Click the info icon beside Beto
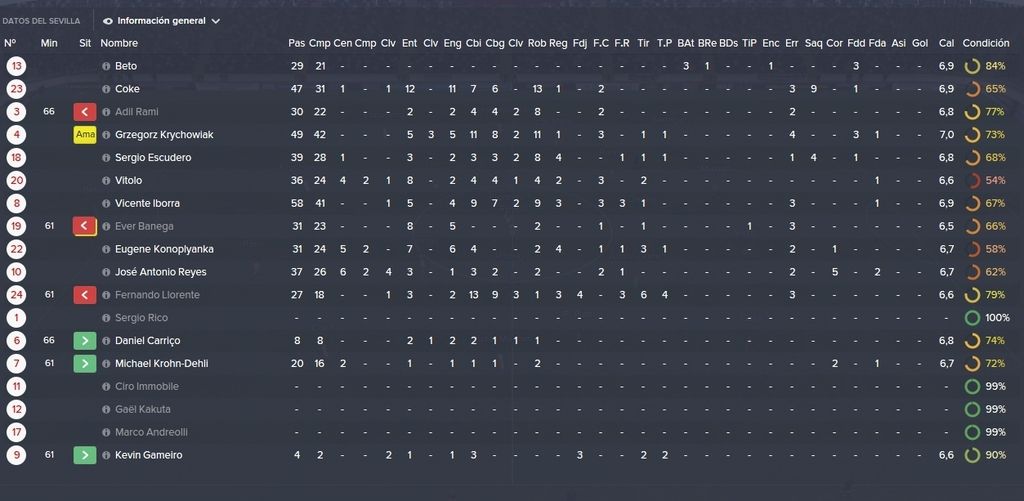 click(106, 66)
